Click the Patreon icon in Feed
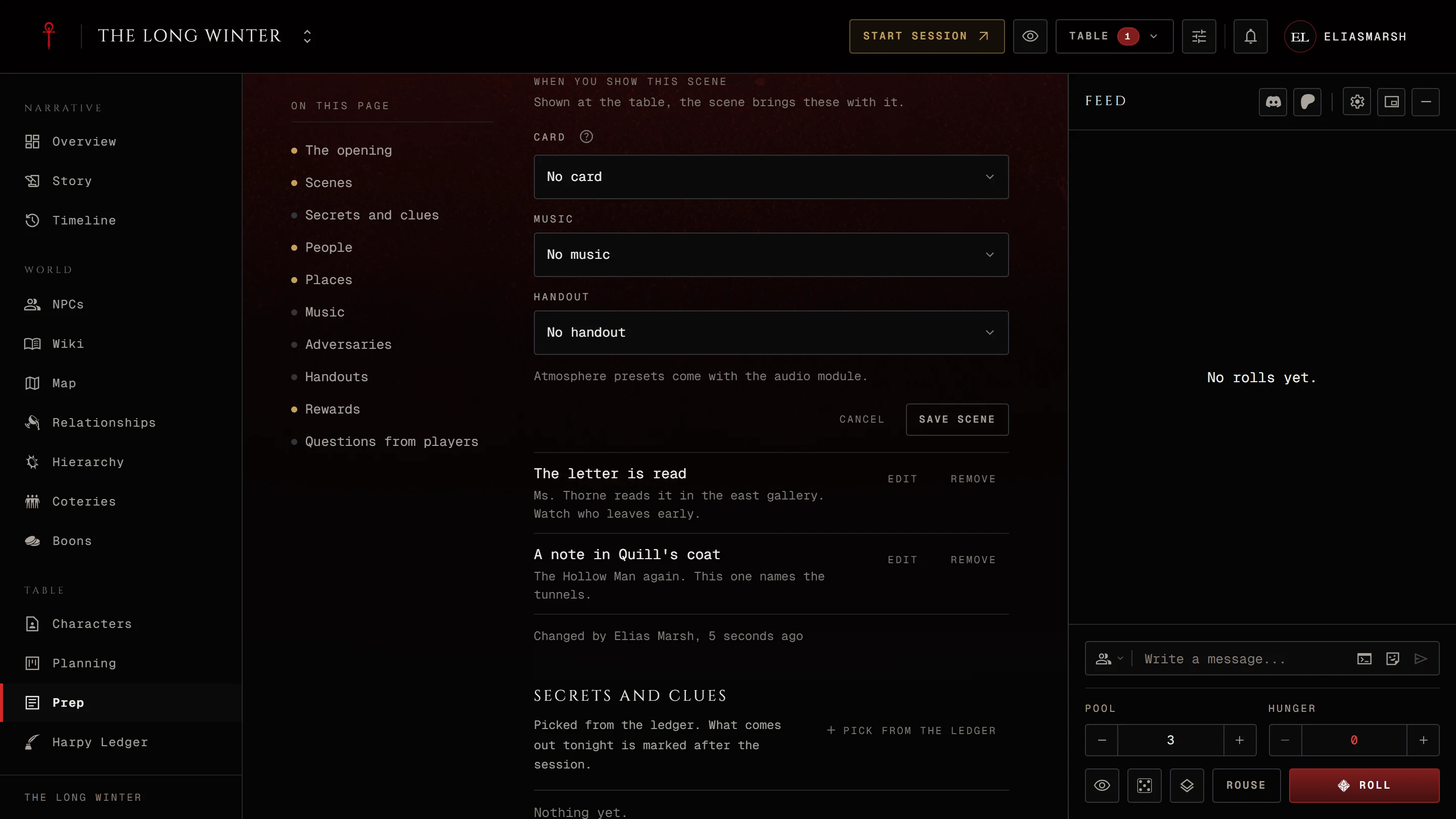The height and width of the screenshot is (819, 1456). click(1307, 102)
